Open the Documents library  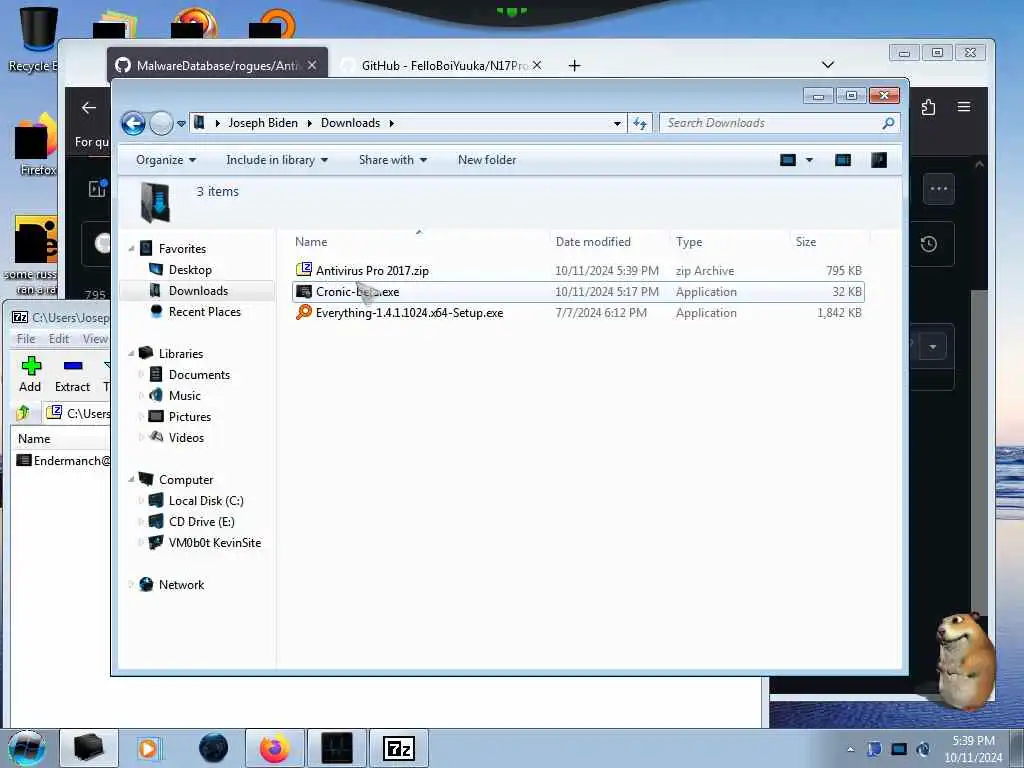pyautogui.click(x=199, y=375)
